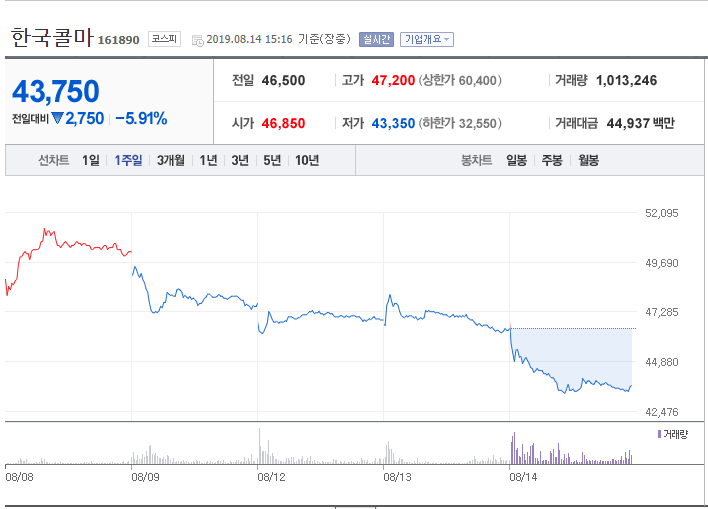Open the 주봉 weekly candle chart

click(x=552, y=160)
